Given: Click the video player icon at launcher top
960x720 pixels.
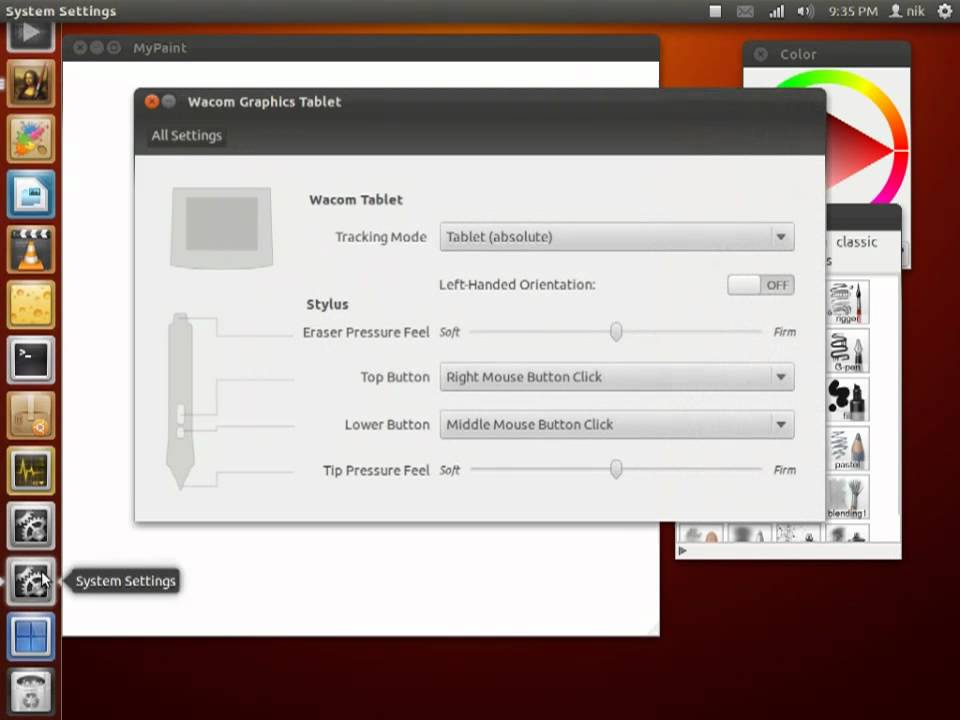Looking at the screenshot, I should pos(31,36).
